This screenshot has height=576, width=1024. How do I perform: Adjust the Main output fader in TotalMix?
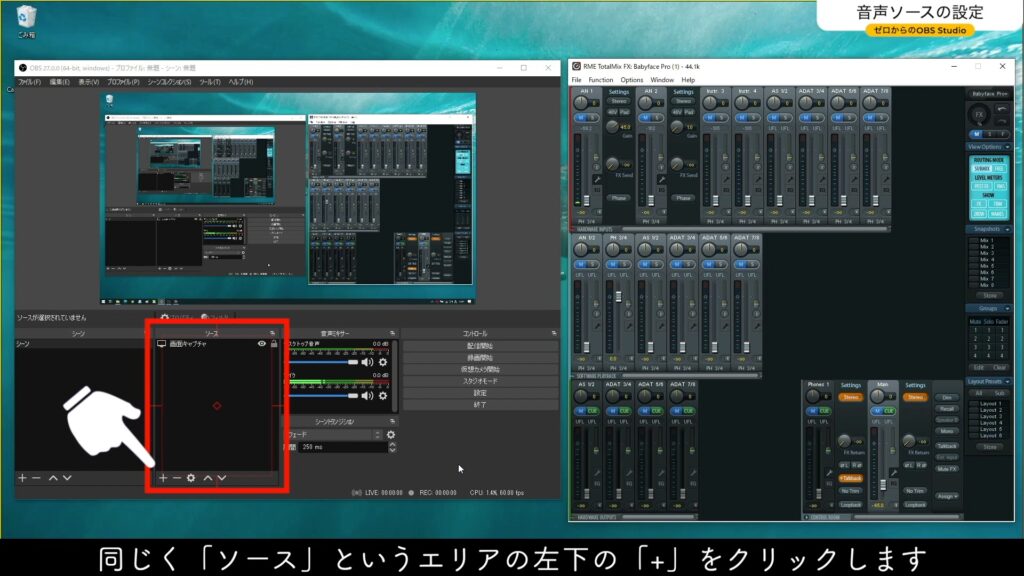883,485
